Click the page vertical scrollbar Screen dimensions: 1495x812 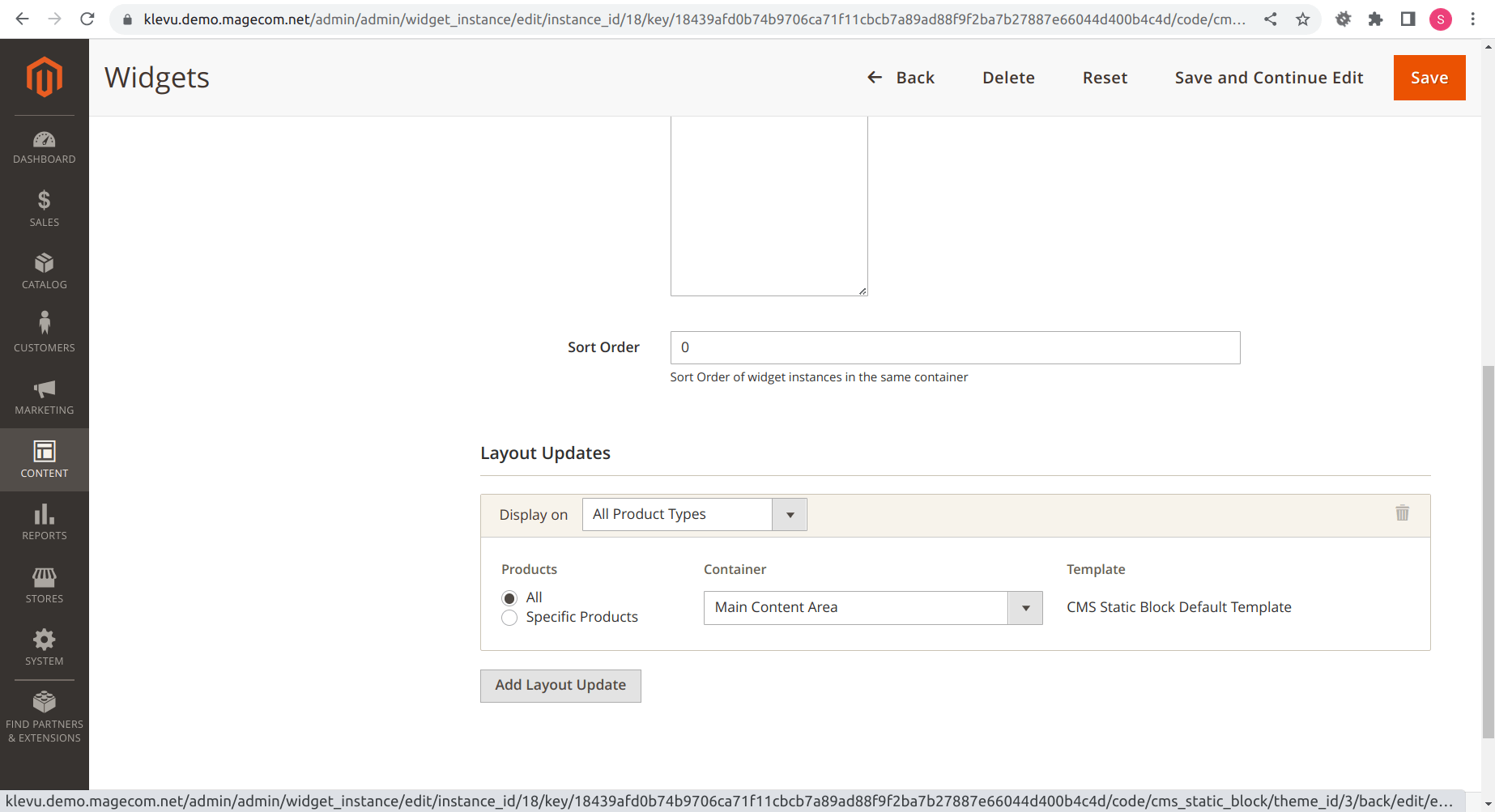click(1489, 551)
